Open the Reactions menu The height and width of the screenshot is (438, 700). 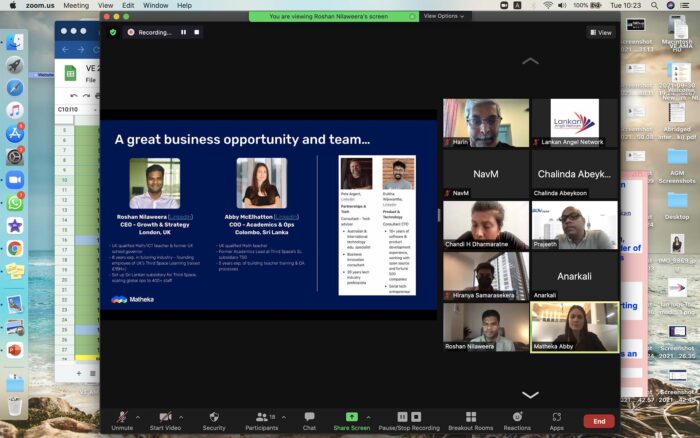pyautogui.click(x=517, y=420)
